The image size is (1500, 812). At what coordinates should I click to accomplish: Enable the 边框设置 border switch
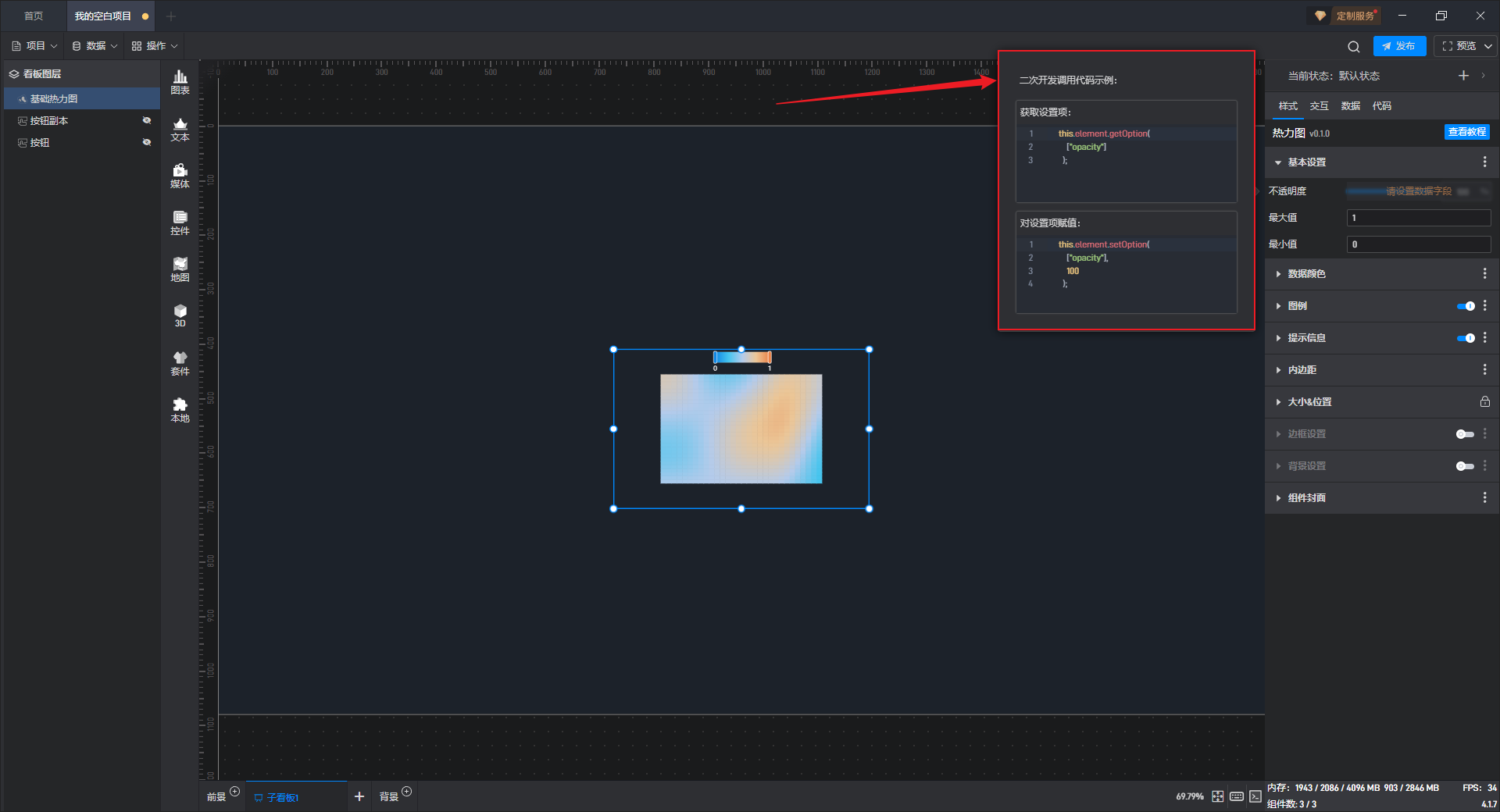tap(1465, 434)
